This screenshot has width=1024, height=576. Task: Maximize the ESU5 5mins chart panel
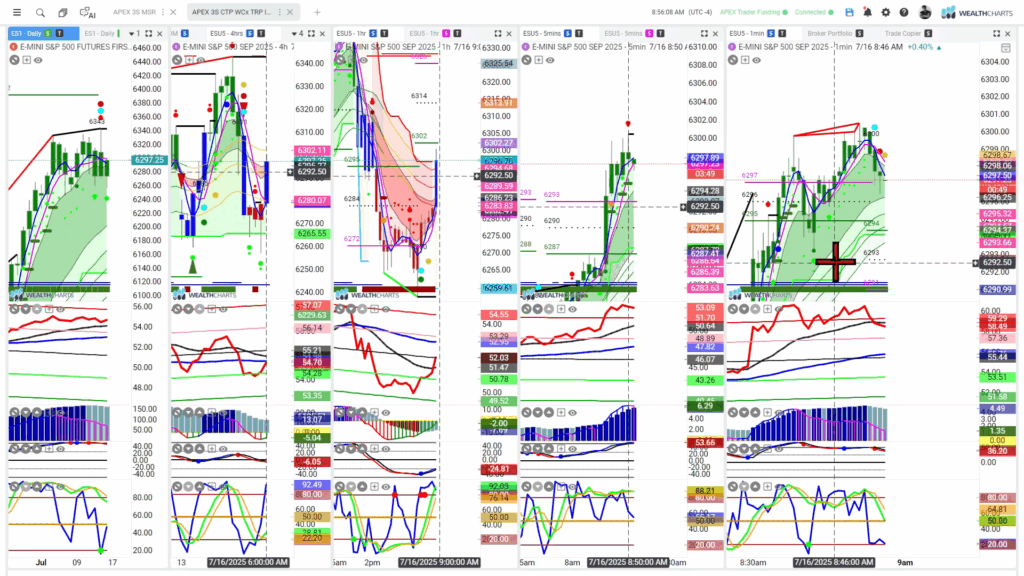[x=704, y=33]
